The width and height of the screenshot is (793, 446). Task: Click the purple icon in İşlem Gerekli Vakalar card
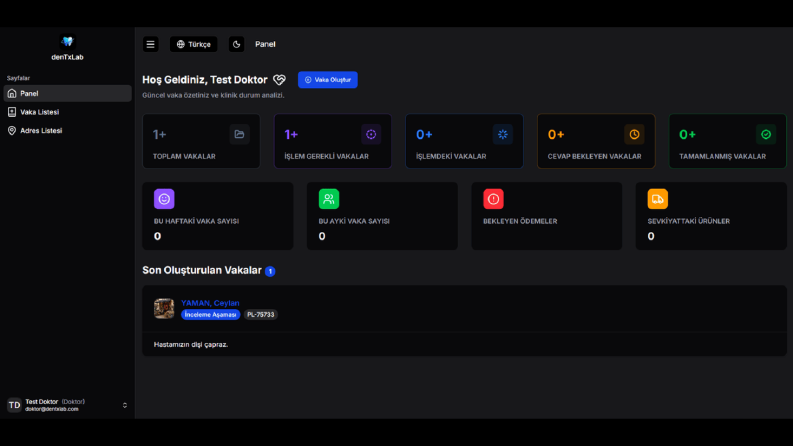[x=371, y=135]
